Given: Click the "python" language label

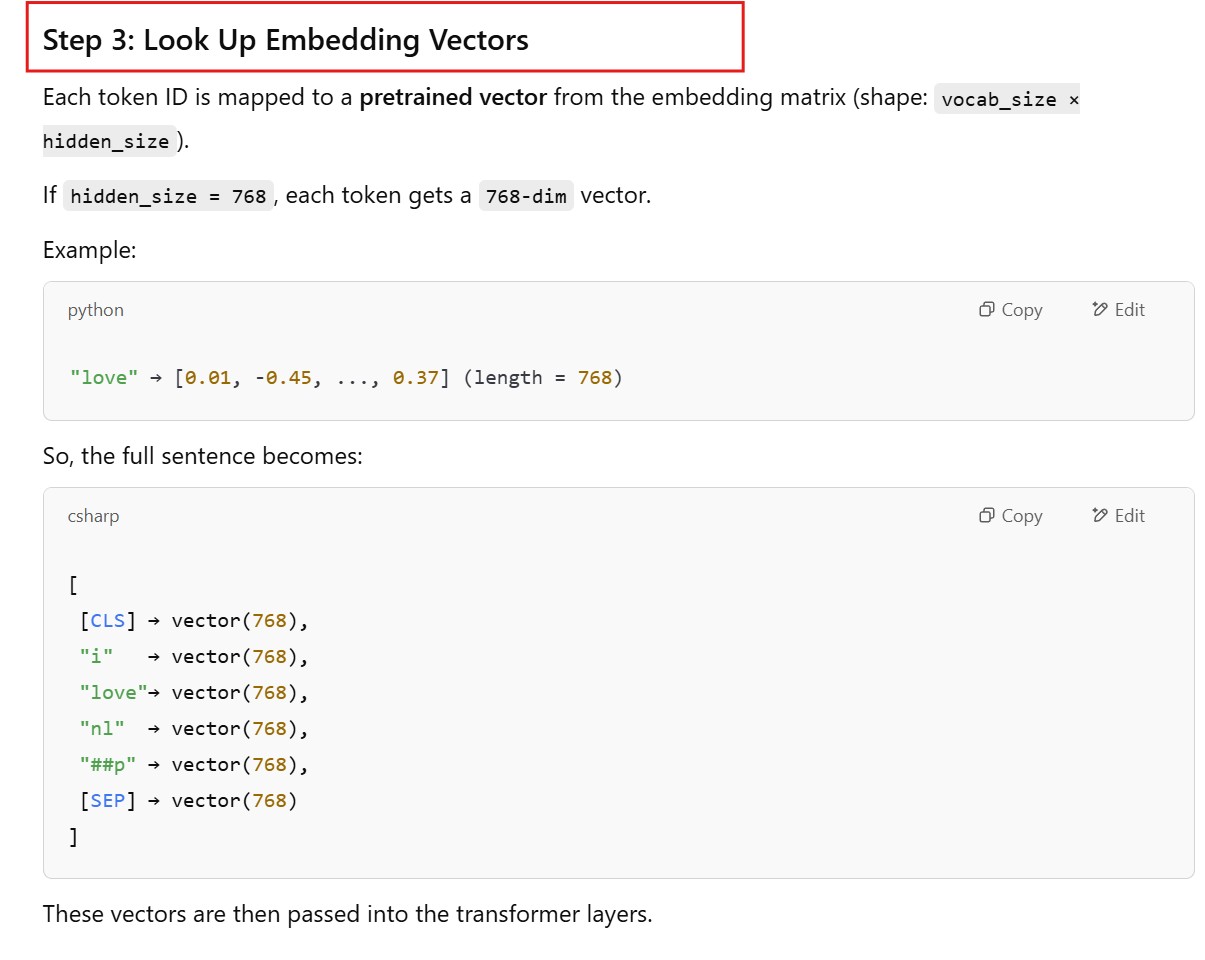Looking at the screenshot, I should click(96, 310).
